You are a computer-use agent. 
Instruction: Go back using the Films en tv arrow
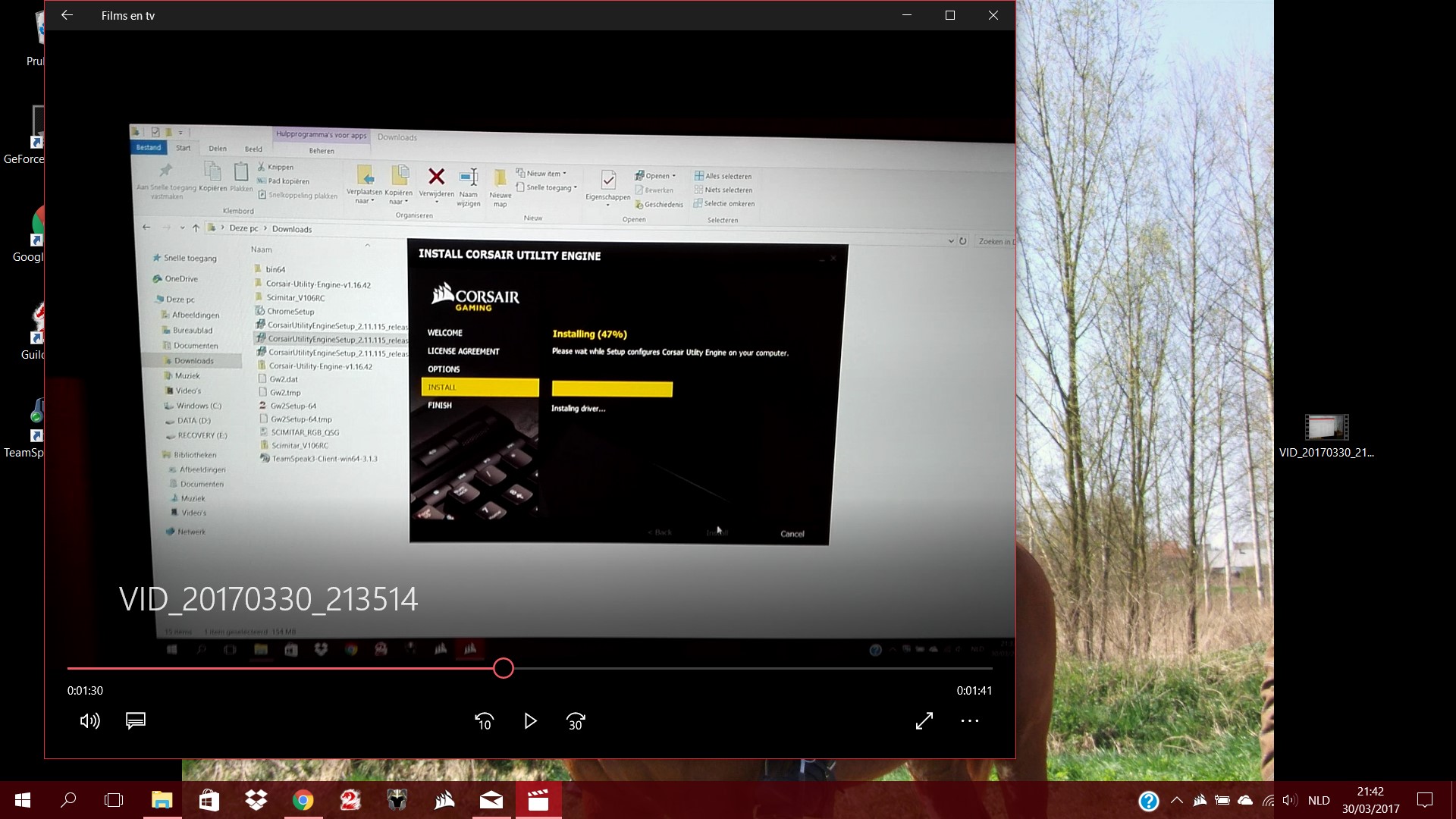tap(67, 15)
